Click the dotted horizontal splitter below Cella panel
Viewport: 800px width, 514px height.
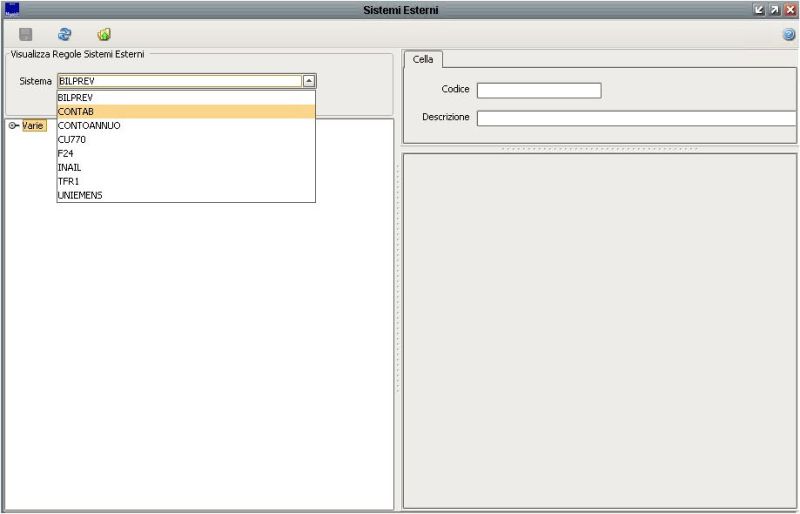point(600,148)
